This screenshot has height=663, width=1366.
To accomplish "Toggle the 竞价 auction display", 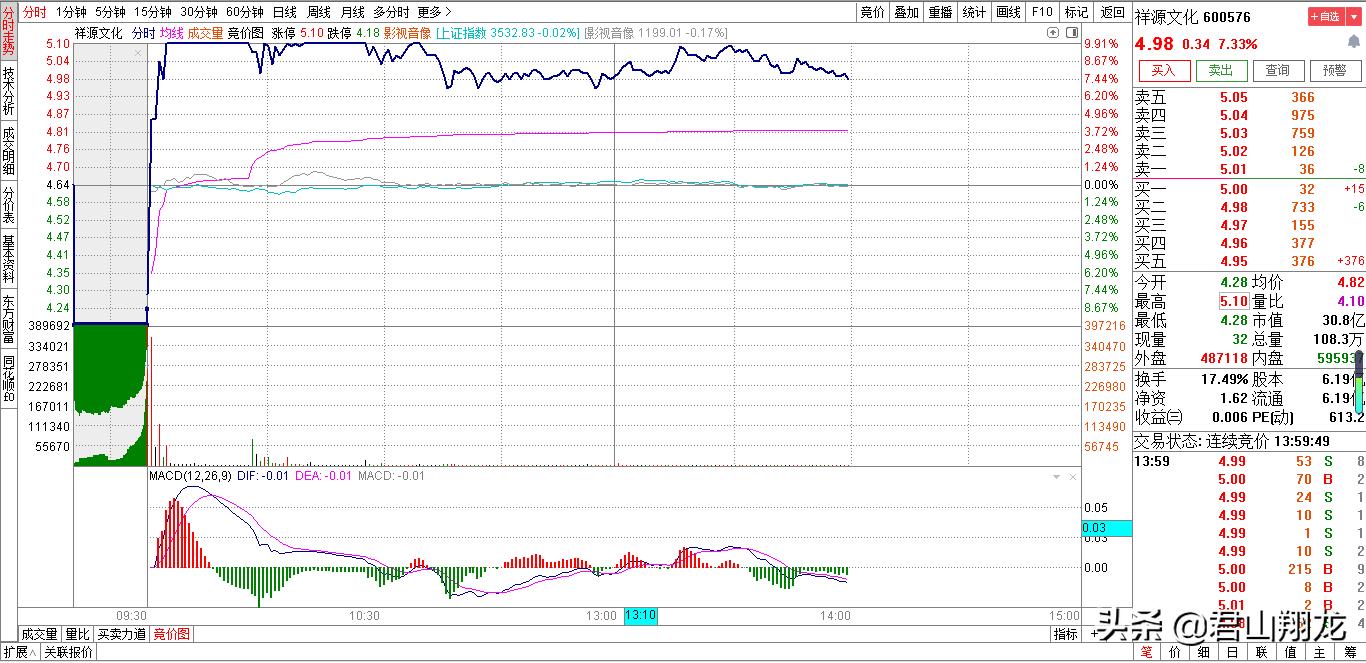I will [872, 12].
